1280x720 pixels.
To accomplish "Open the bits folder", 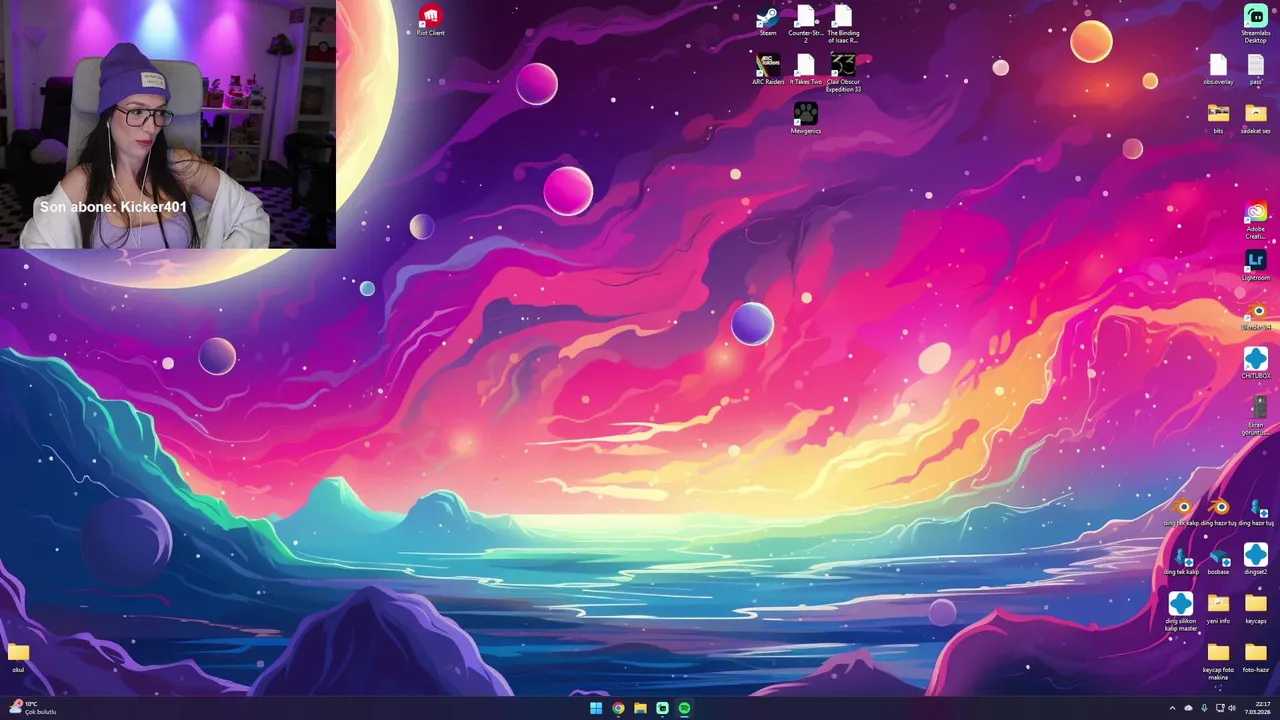I will [1218, 118].
